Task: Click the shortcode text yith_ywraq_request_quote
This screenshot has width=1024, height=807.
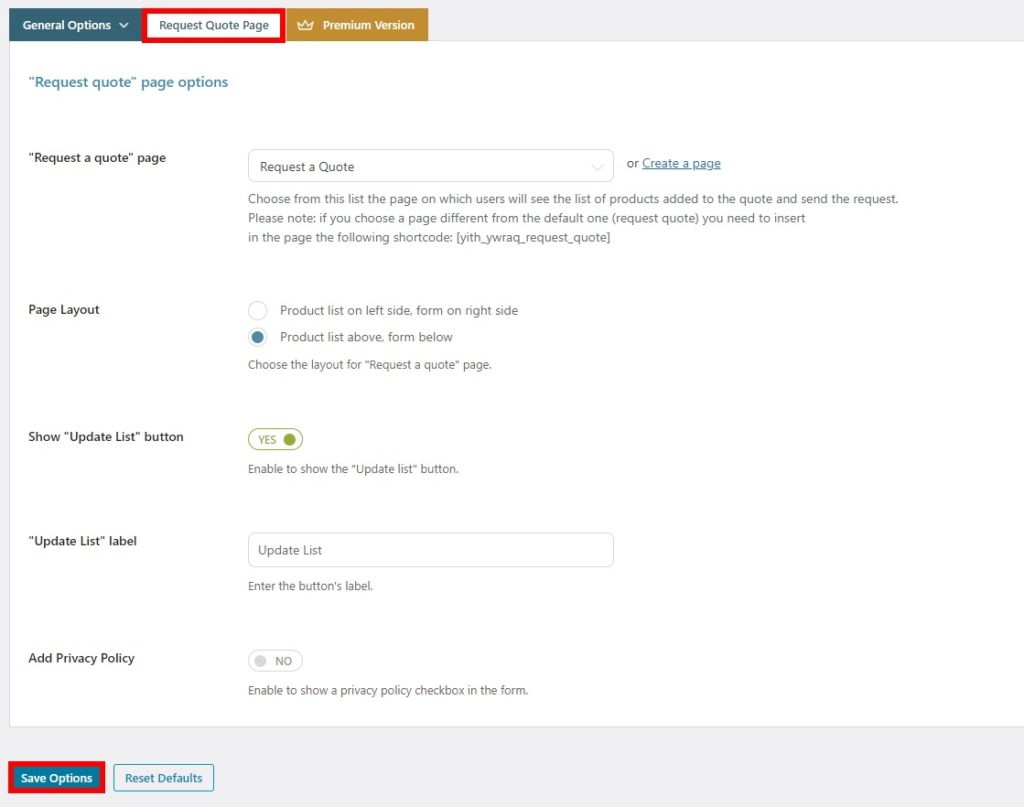Action: (533, 238)
